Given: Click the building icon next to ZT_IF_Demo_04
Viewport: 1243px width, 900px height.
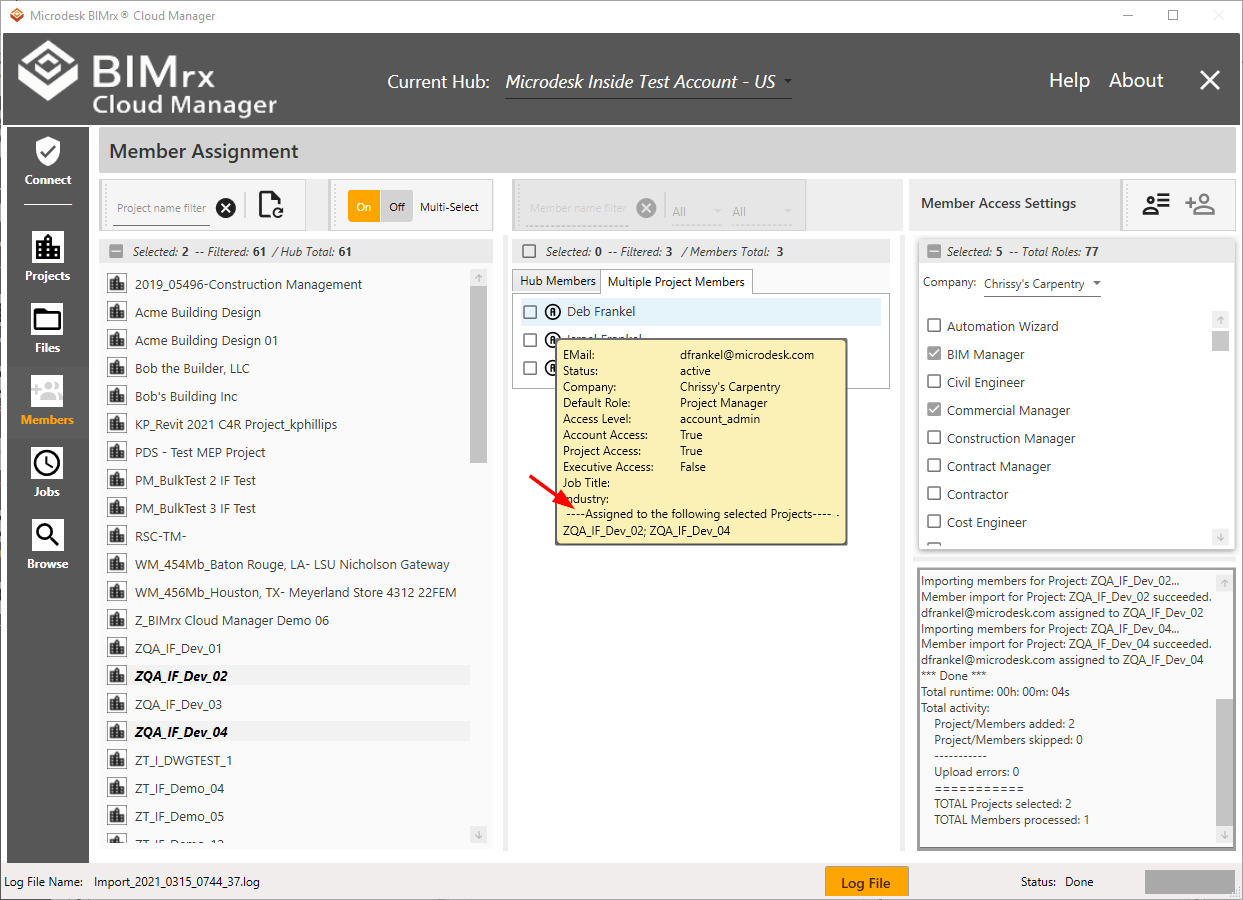Looking at the screenshot, I should click(116, 788).
